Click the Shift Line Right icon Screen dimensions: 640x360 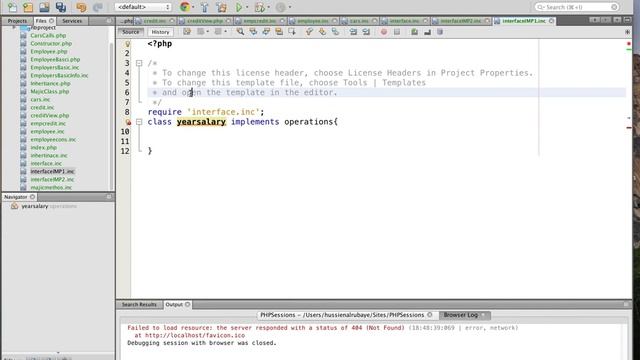pyautogui.click(x=366, y=32)
